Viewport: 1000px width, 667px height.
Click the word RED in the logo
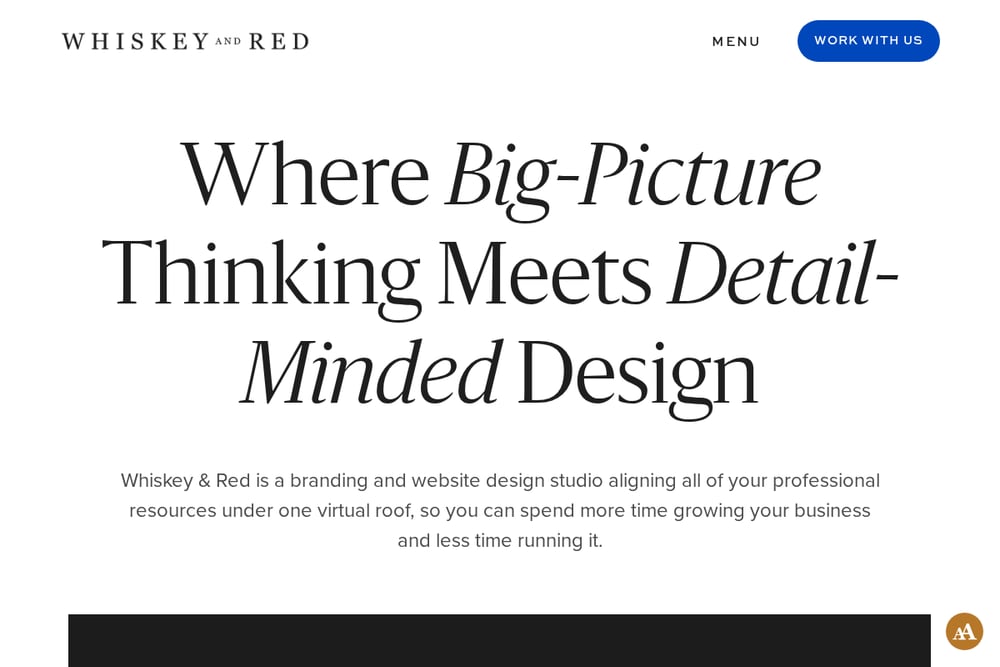[x=279, y=41]
